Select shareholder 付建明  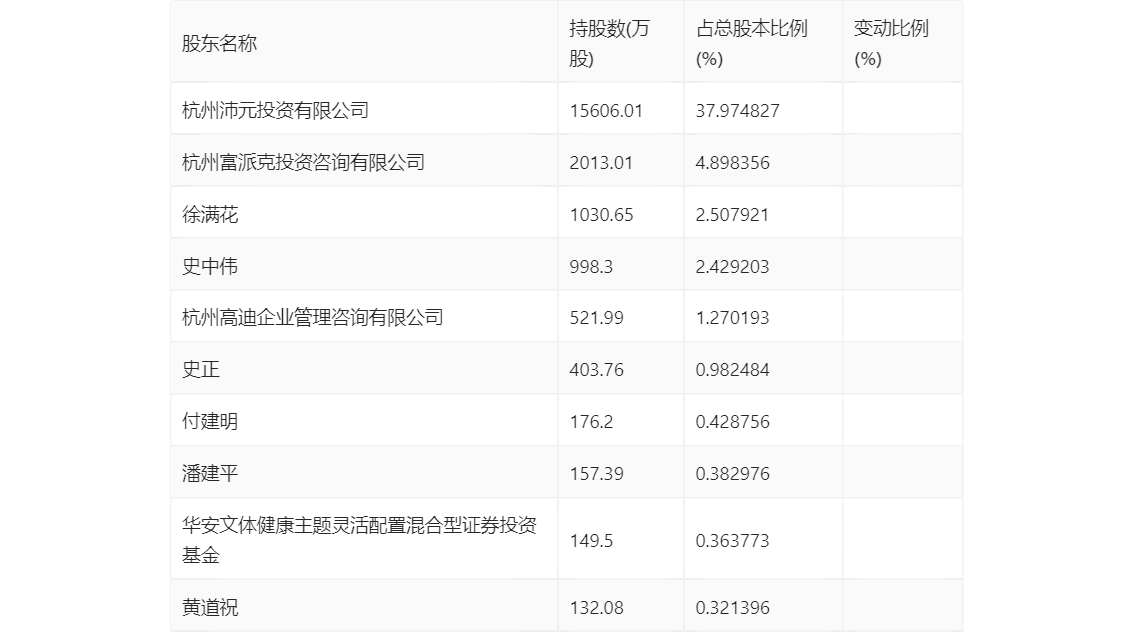click(210, 422)
